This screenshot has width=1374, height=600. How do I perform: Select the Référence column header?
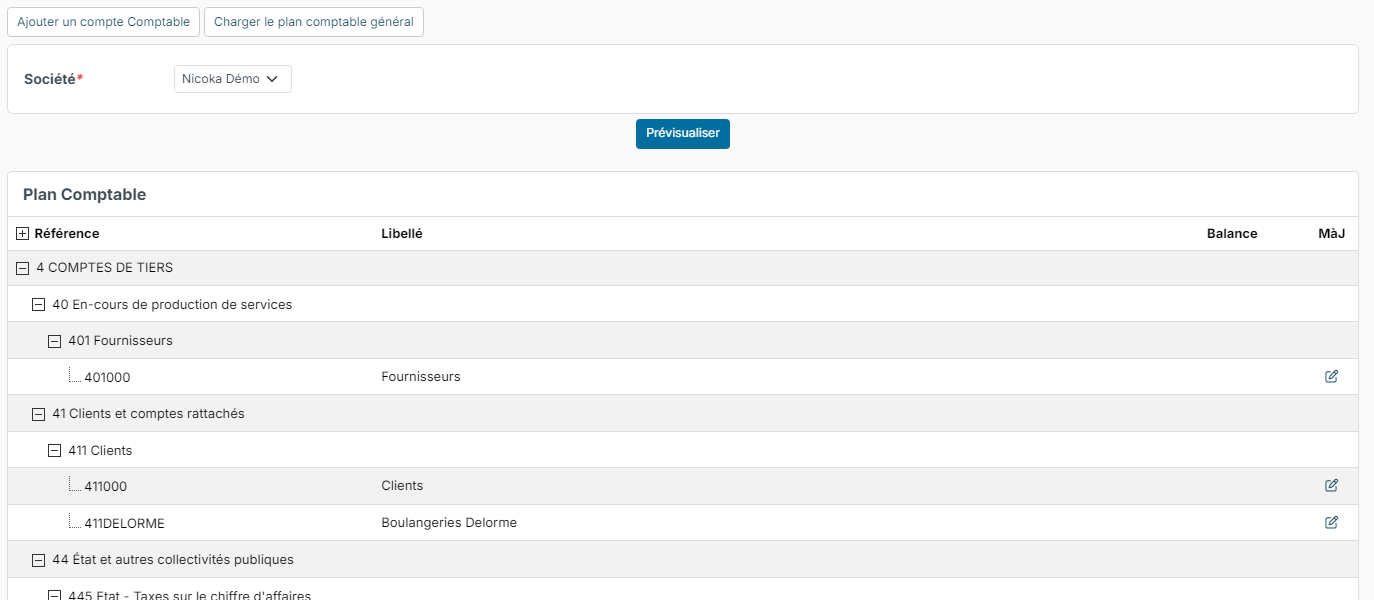coord(67,233)
